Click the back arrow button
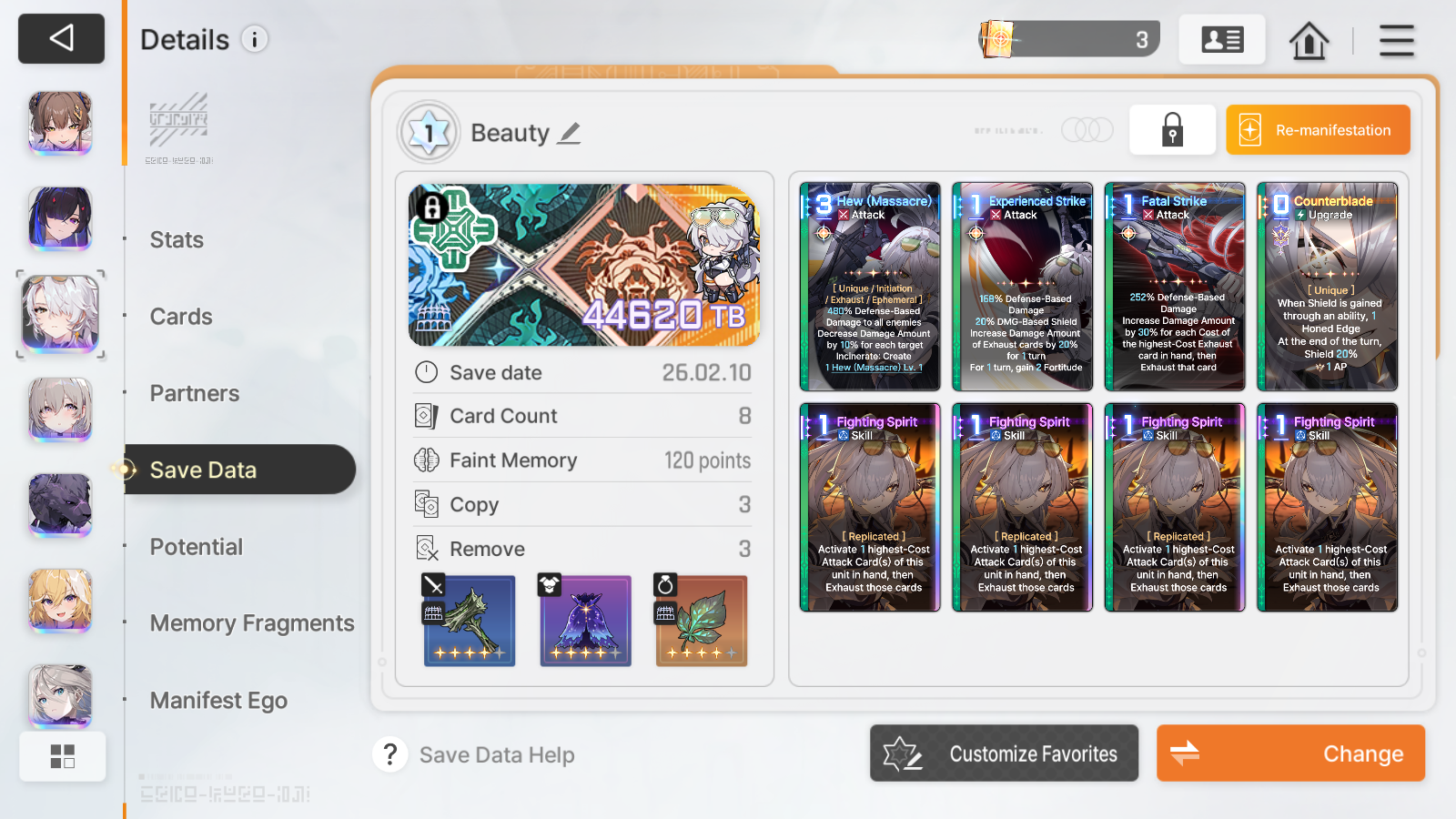 tap(61, 38)
